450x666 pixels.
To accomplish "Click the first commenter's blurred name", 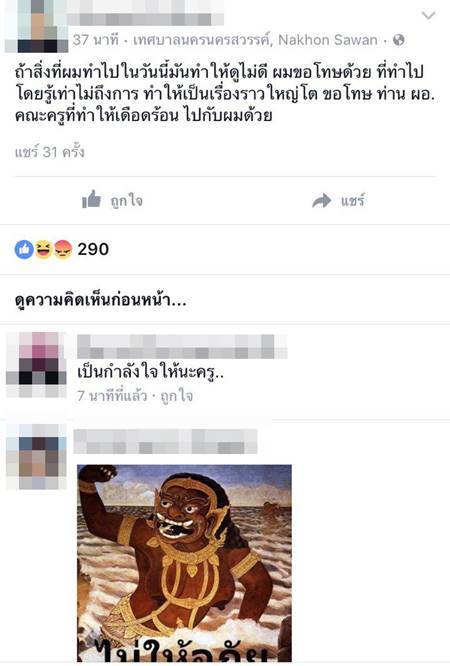I will pyautogui.click(x=182, y=347).
